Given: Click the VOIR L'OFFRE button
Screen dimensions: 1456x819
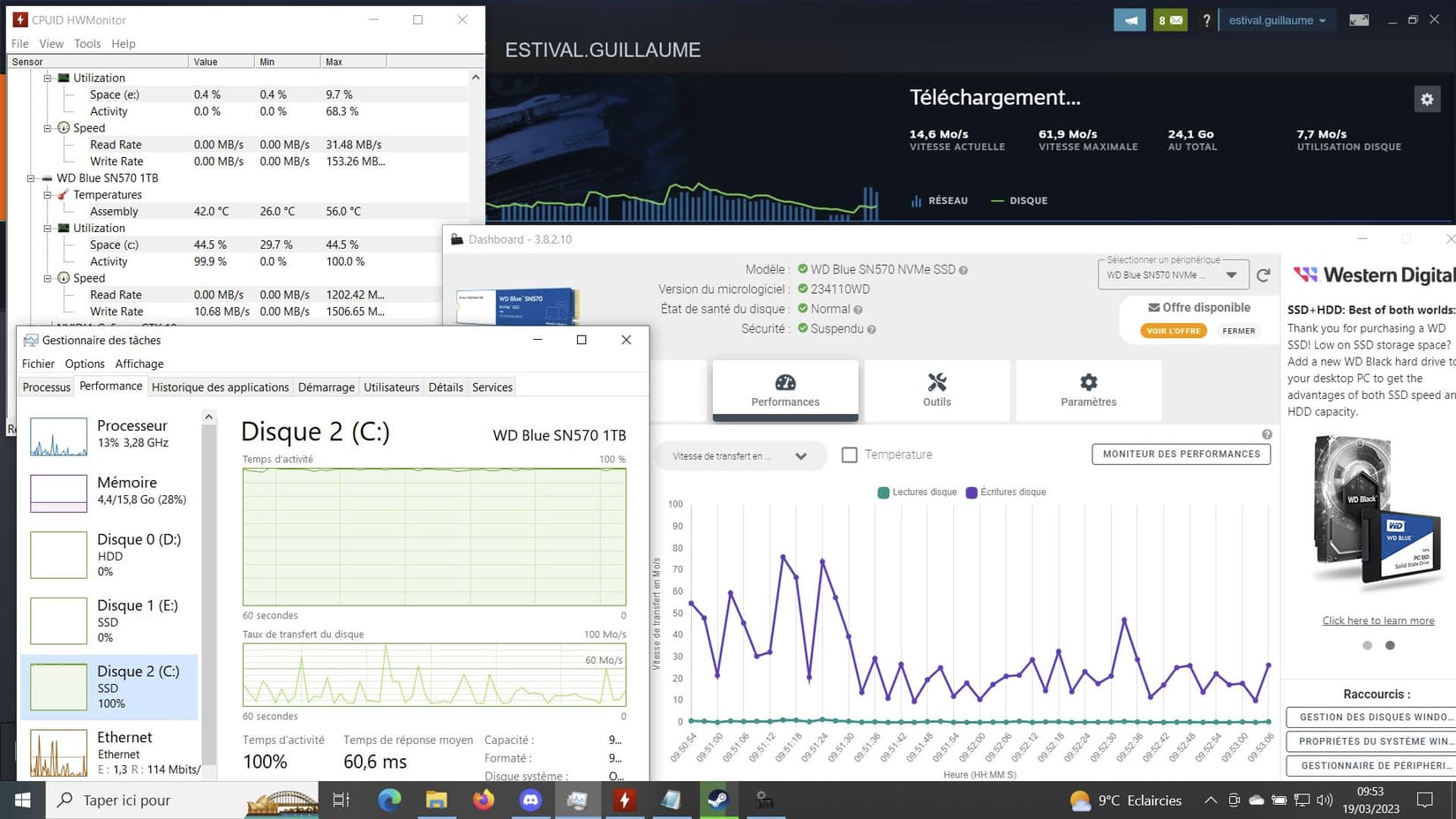Looking at the screenshot, I should (1174, 331).
